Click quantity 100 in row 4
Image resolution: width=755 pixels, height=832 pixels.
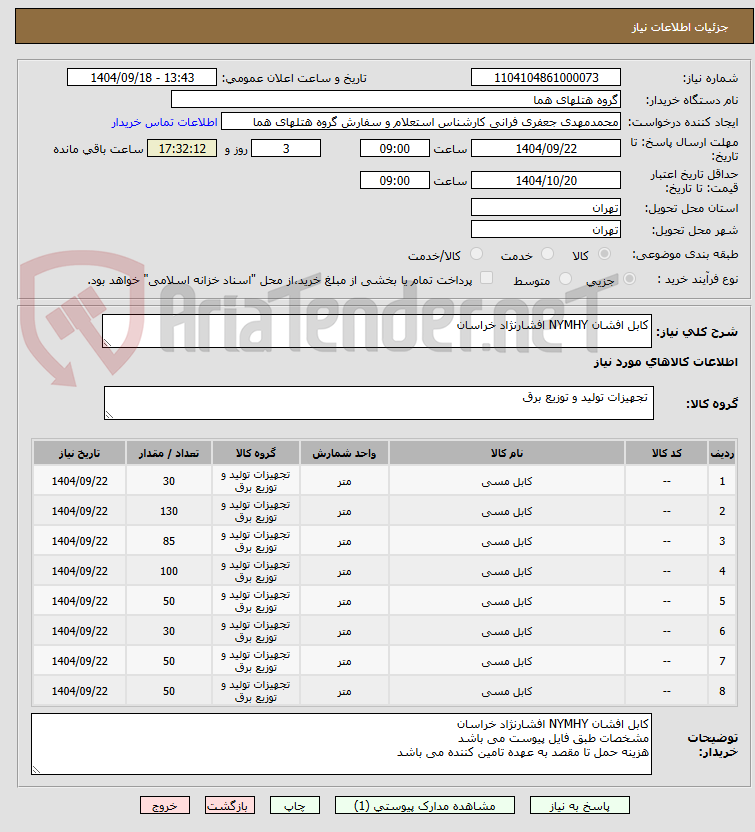pyautogui.click(x=169, y=571)
